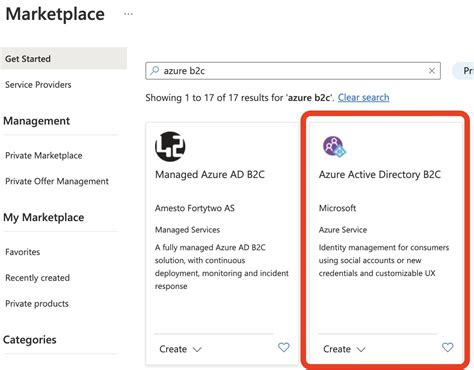Expand Create dropdown on Azure Active Directory B2C
Viewport: 474px width, 370px height.
pyautogui.click(x=344, y=349)
